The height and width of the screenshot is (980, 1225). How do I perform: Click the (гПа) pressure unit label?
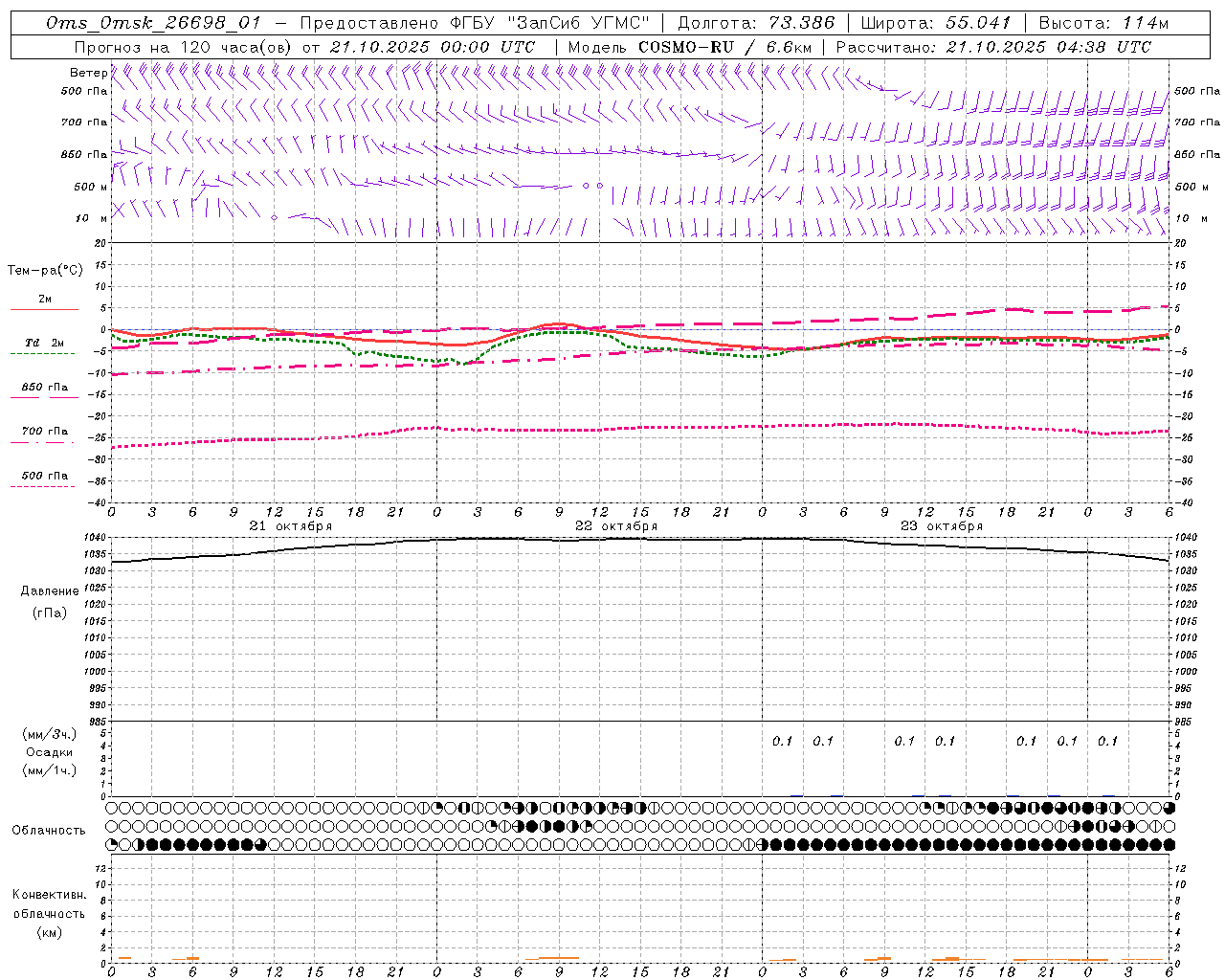tap(50, 612)
